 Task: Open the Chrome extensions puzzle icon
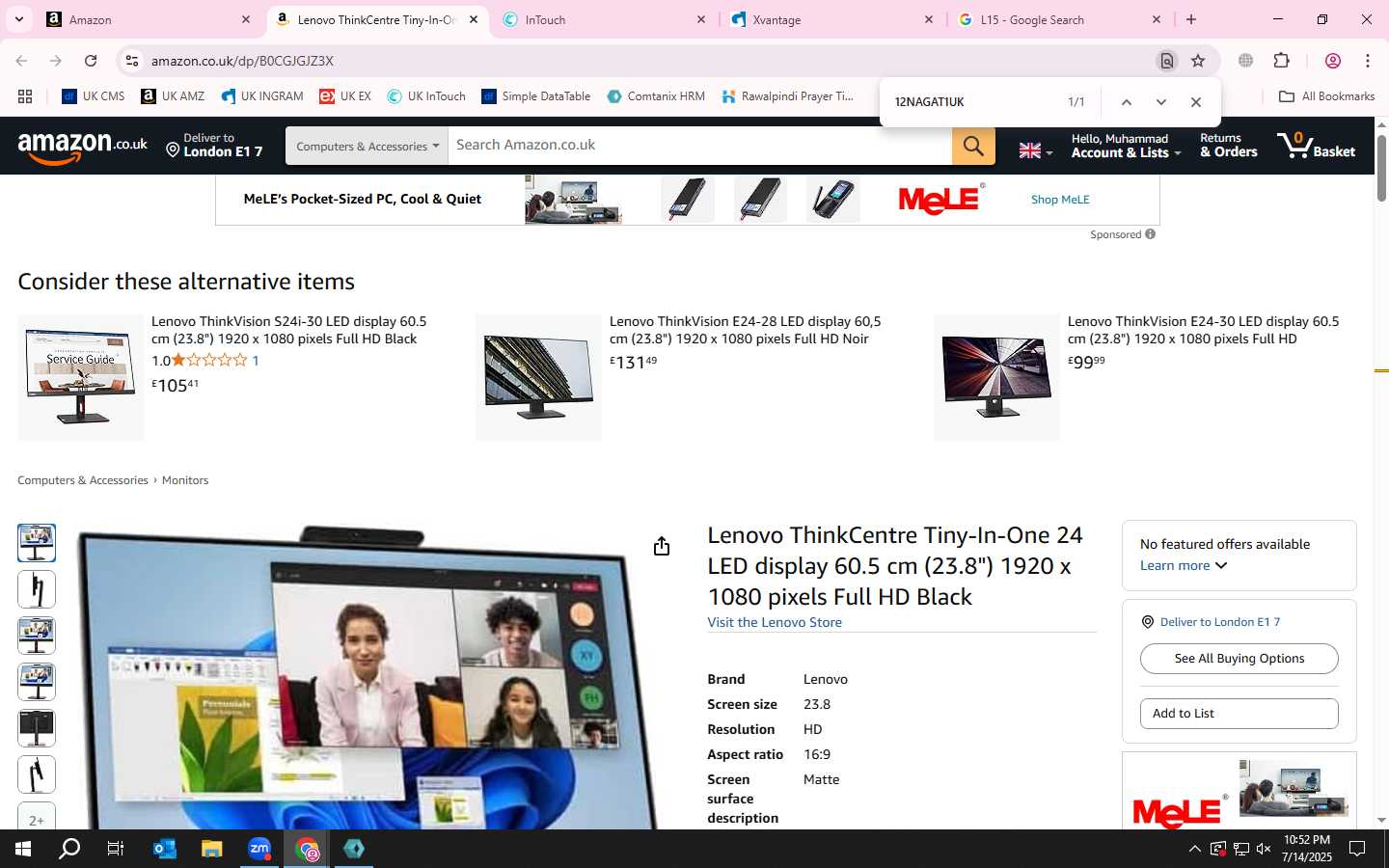coord(1281,61)
